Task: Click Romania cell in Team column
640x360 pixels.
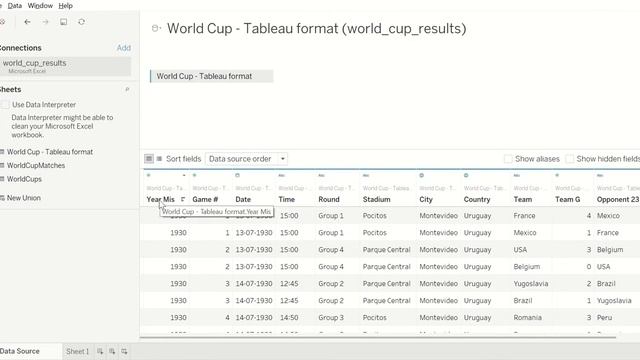Action: tap(527, 317)
